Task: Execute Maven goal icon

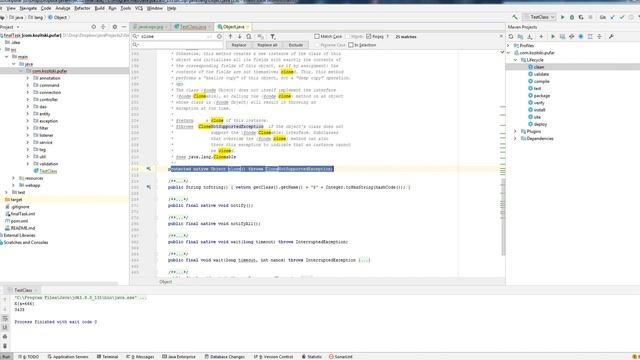Action: (562, 36)
